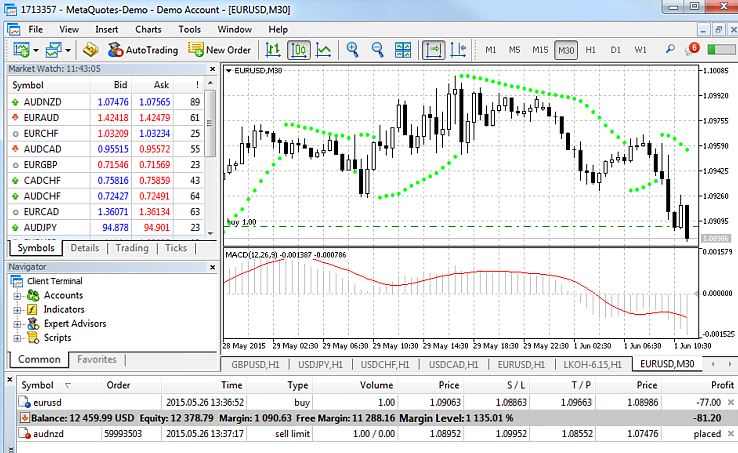Switch to Details tab in Market Watch

[x=85, y=248]
